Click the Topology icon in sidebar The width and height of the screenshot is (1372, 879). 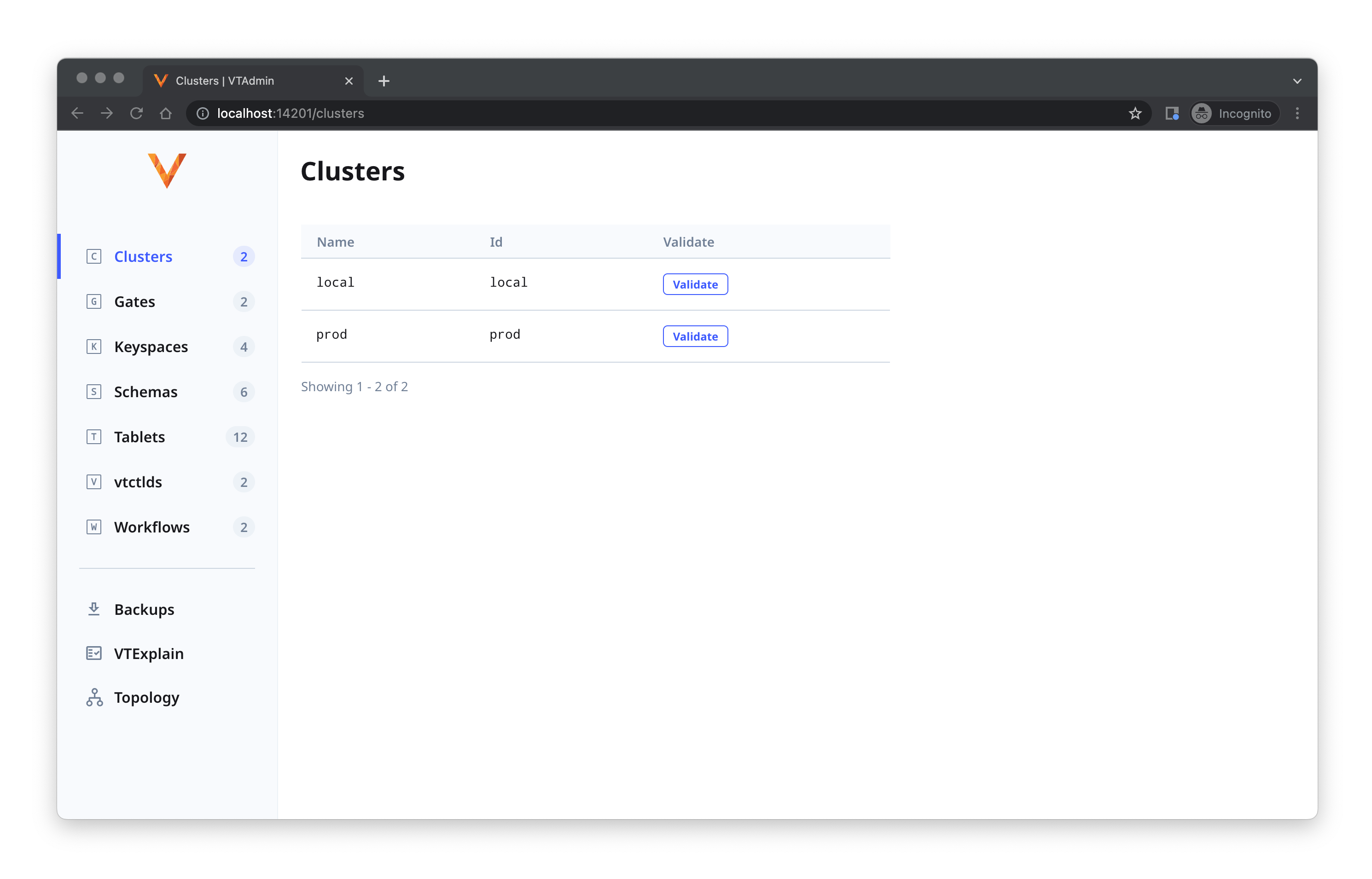[94, 697]
